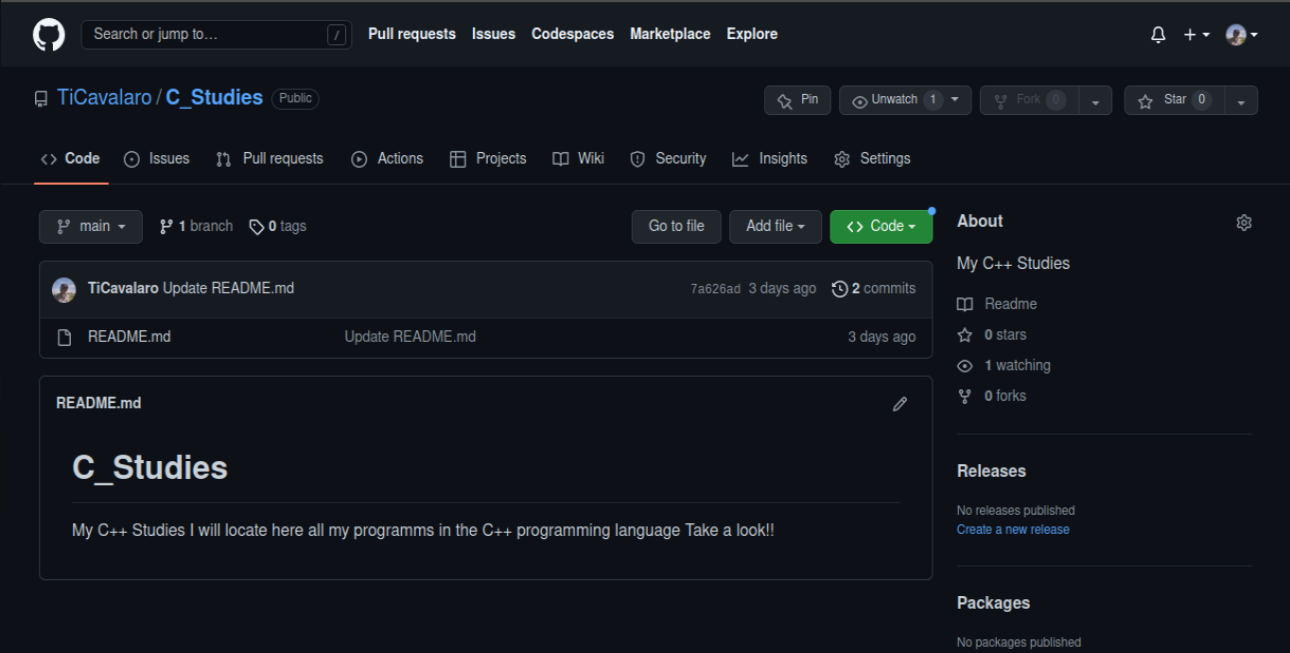This screenshot has width=1290, height=653.
Task: Open the repository Pull requests tab
Action: click(270, 159)
